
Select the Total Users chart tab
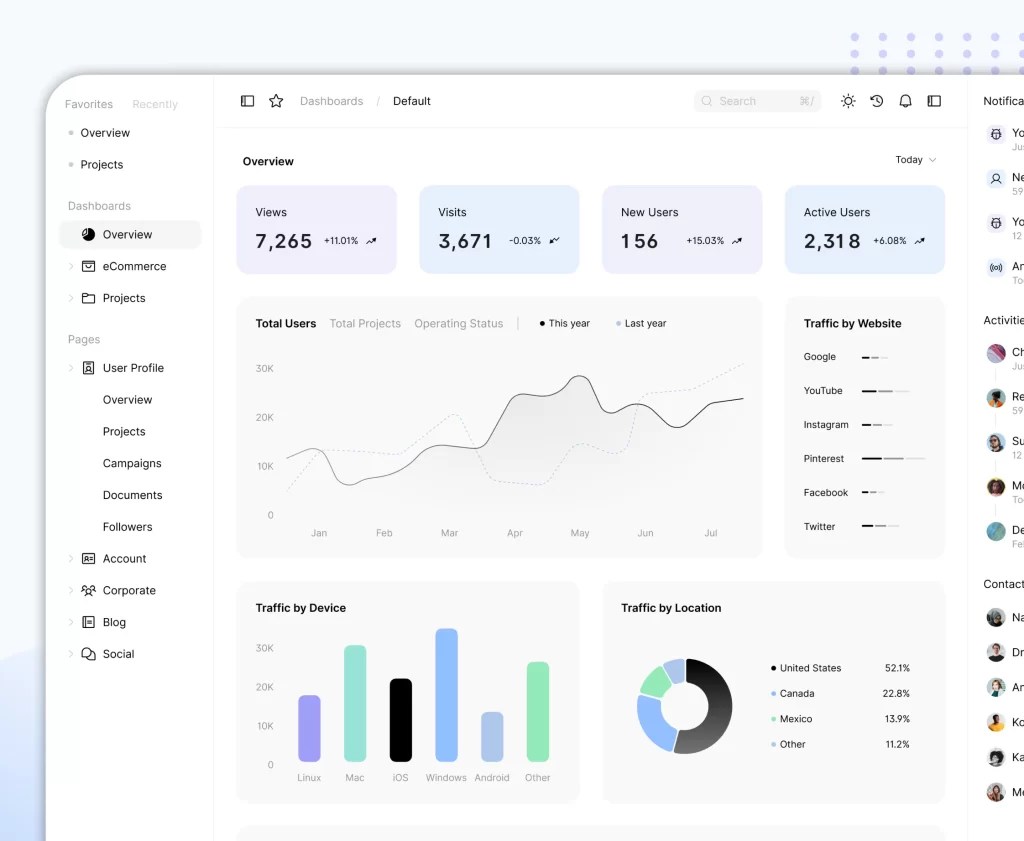click(x=285, y=324)
